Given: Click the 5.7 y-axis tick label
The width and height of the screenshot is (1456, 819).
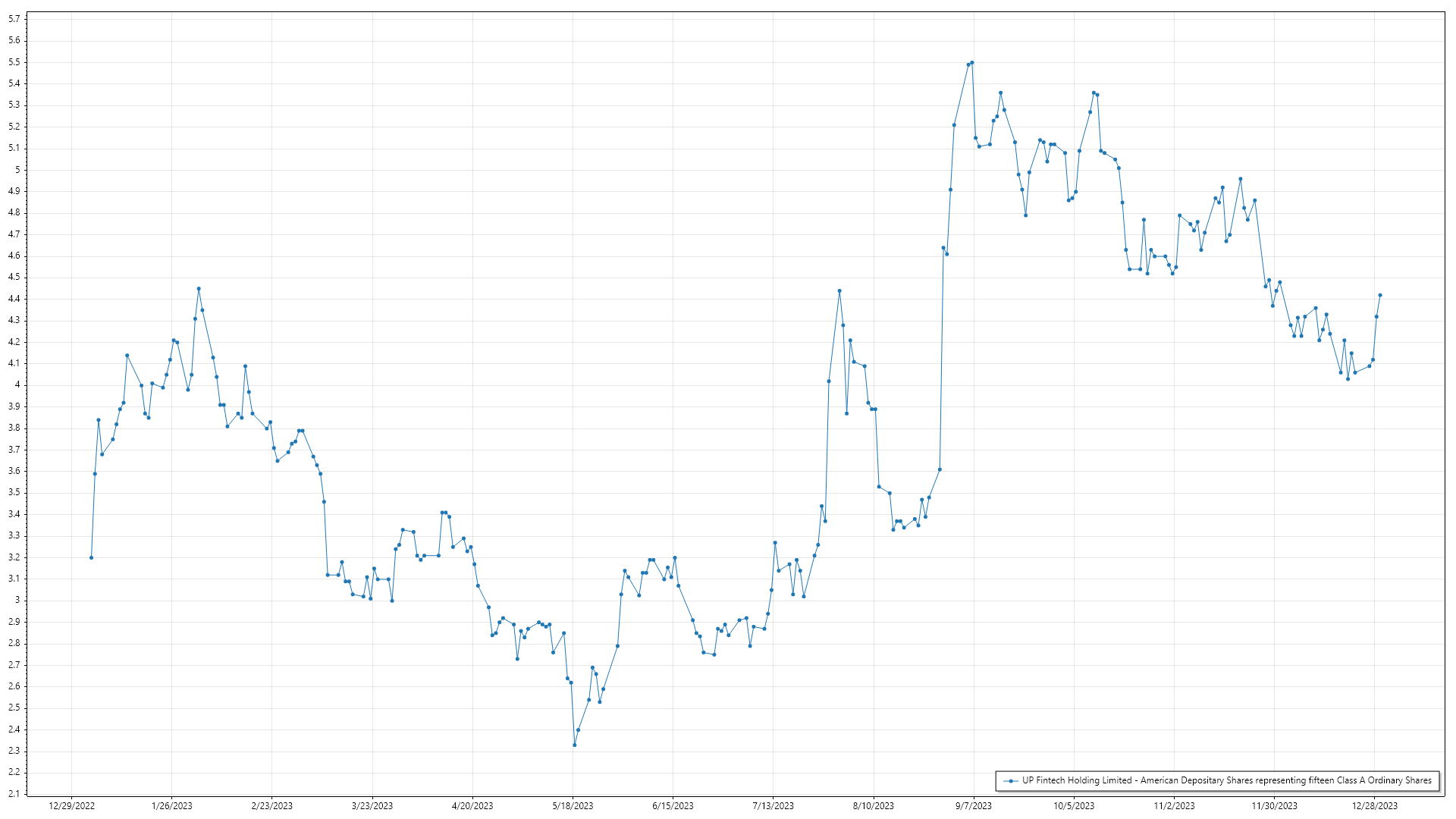Looking at the screenshot, I should click(14, 19).
